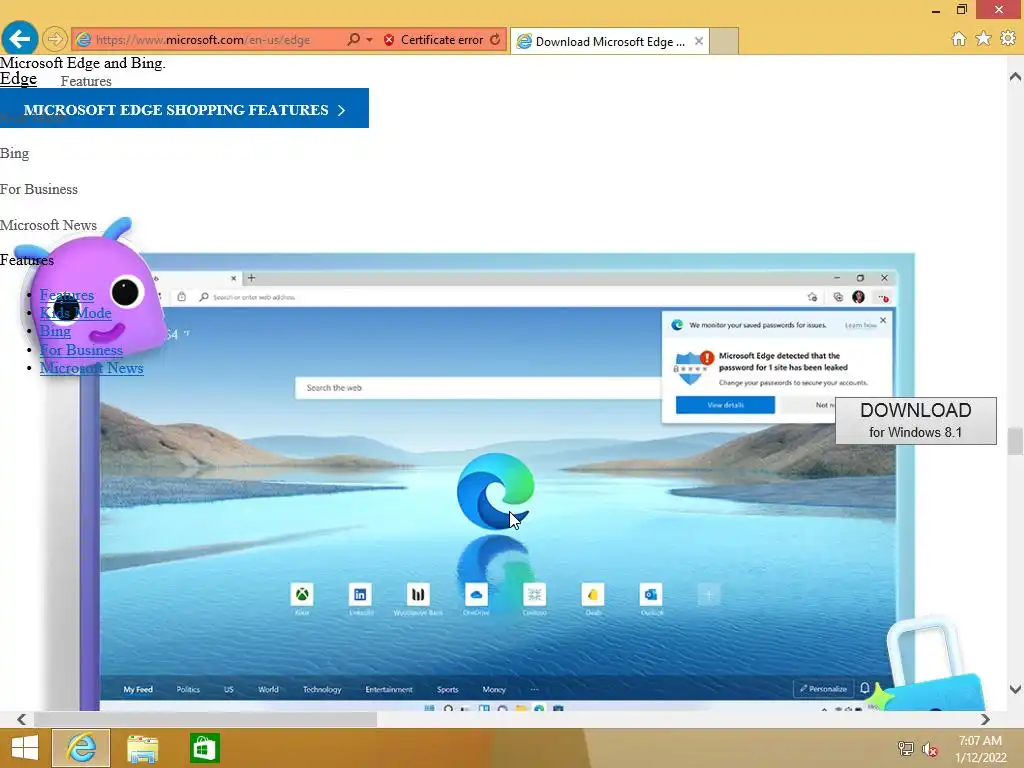The image size is (1024, 768).
Task: Click the vertical scrollbar up arrow
Action: pos(1015,77)
